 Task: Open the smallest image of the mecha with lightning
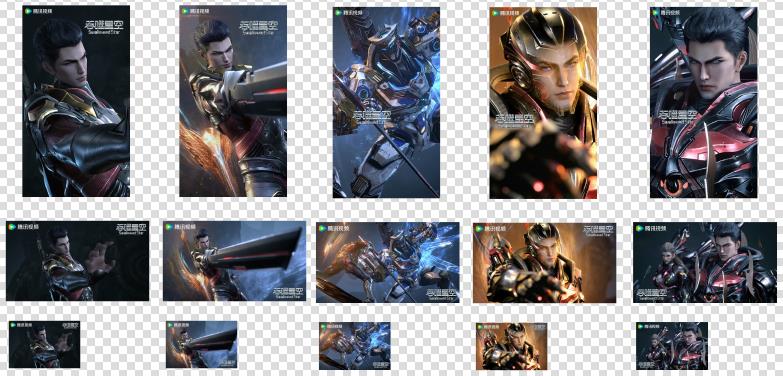(x=355, y=346)
